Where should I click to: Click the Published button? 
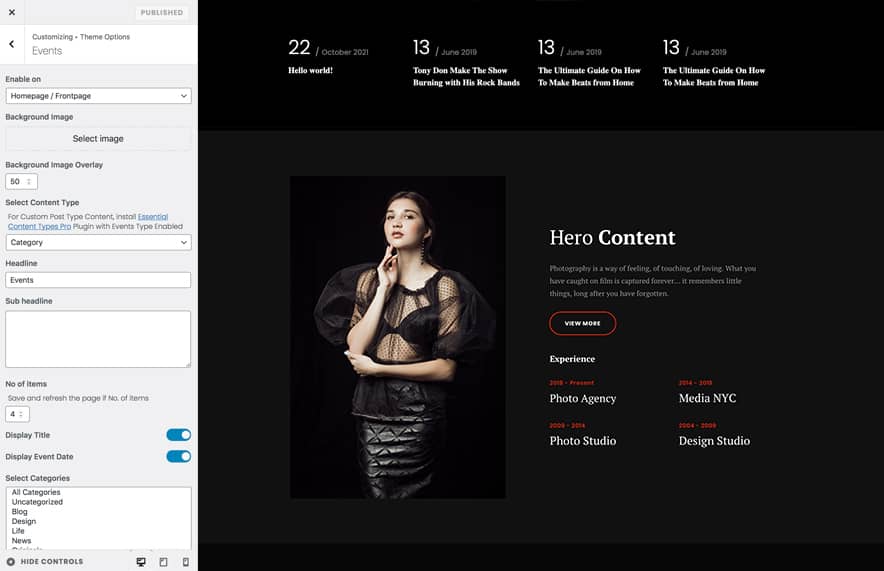coord(162,12)
